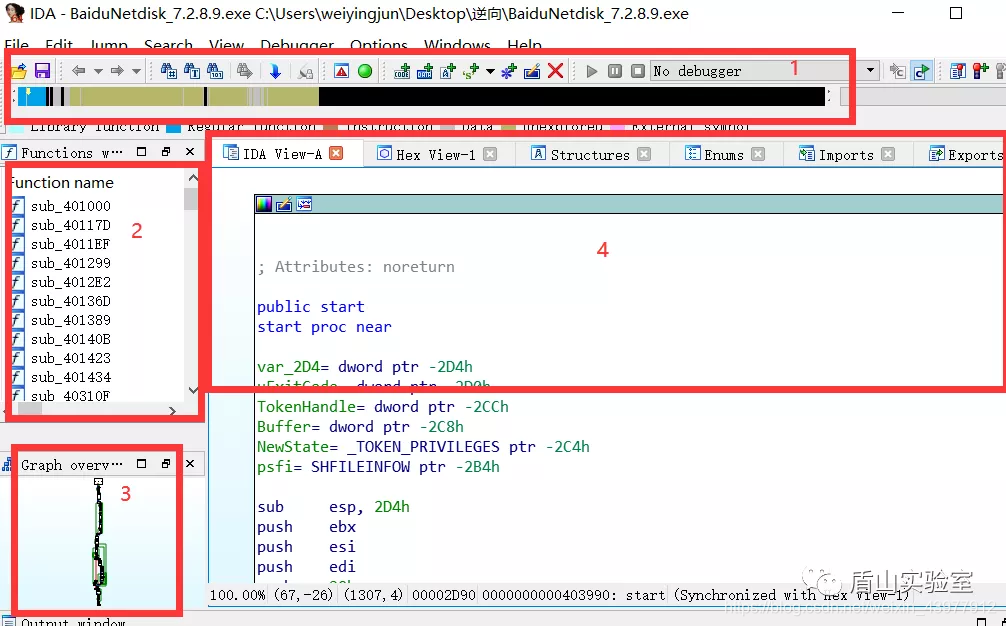Select function sub_40136D in the list

point(71,301)
